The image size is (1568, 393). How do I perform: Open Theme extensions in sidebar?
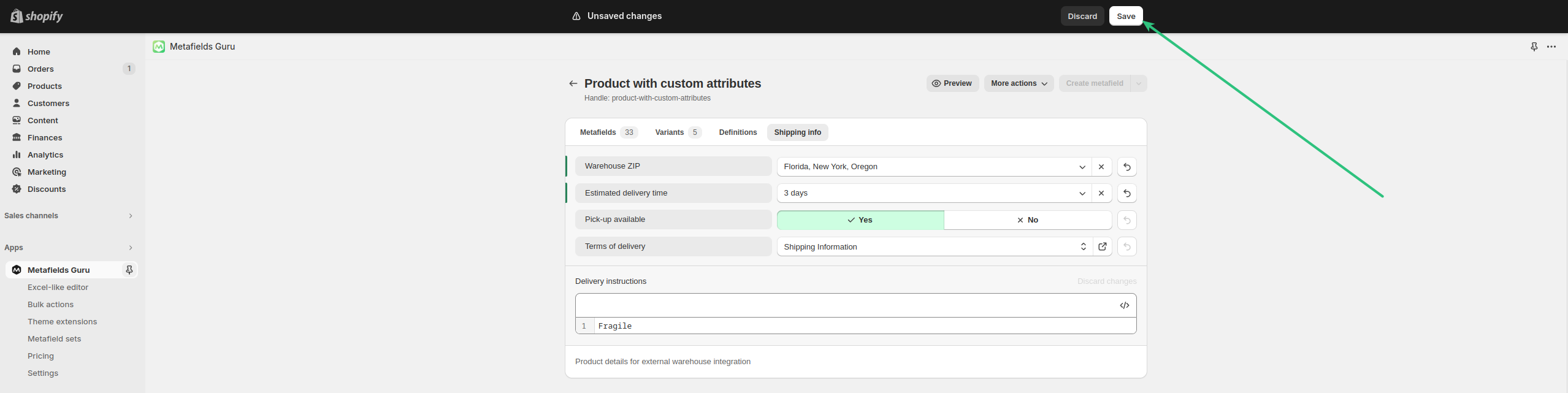tap(62, 321)
